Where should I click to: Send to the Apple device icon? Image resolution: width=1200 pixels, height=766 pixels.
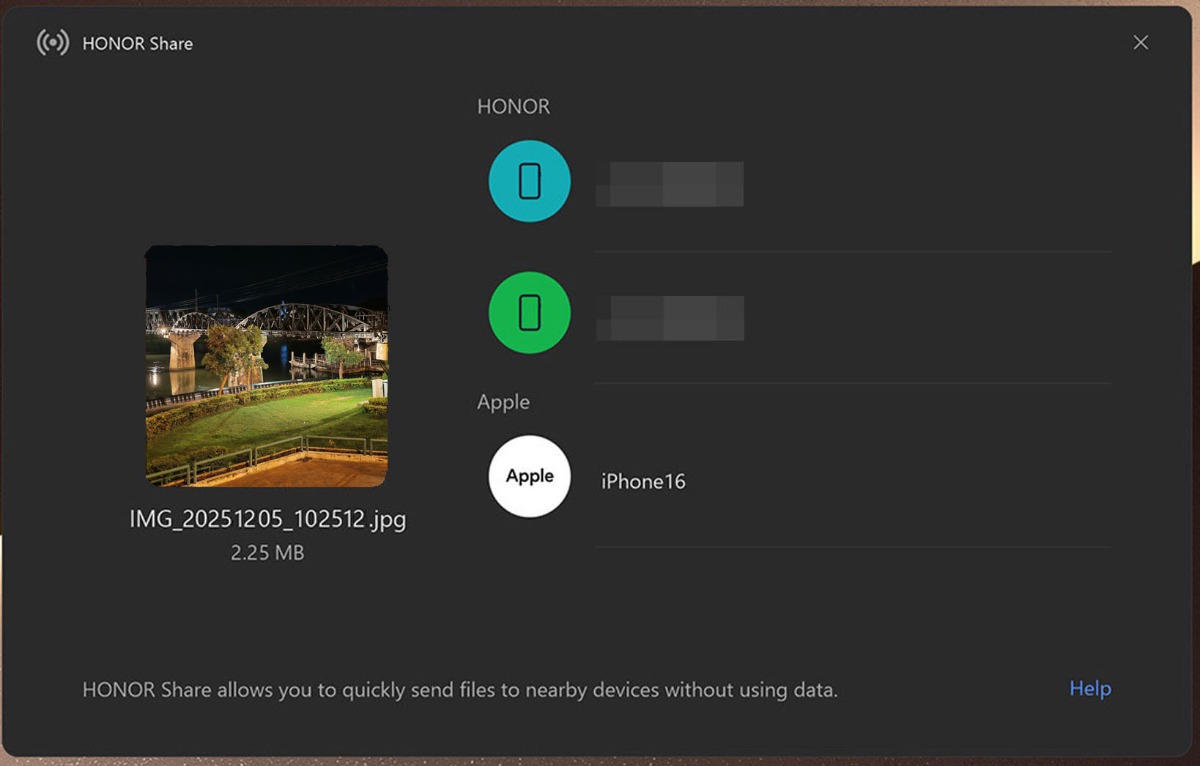[529, 476]
